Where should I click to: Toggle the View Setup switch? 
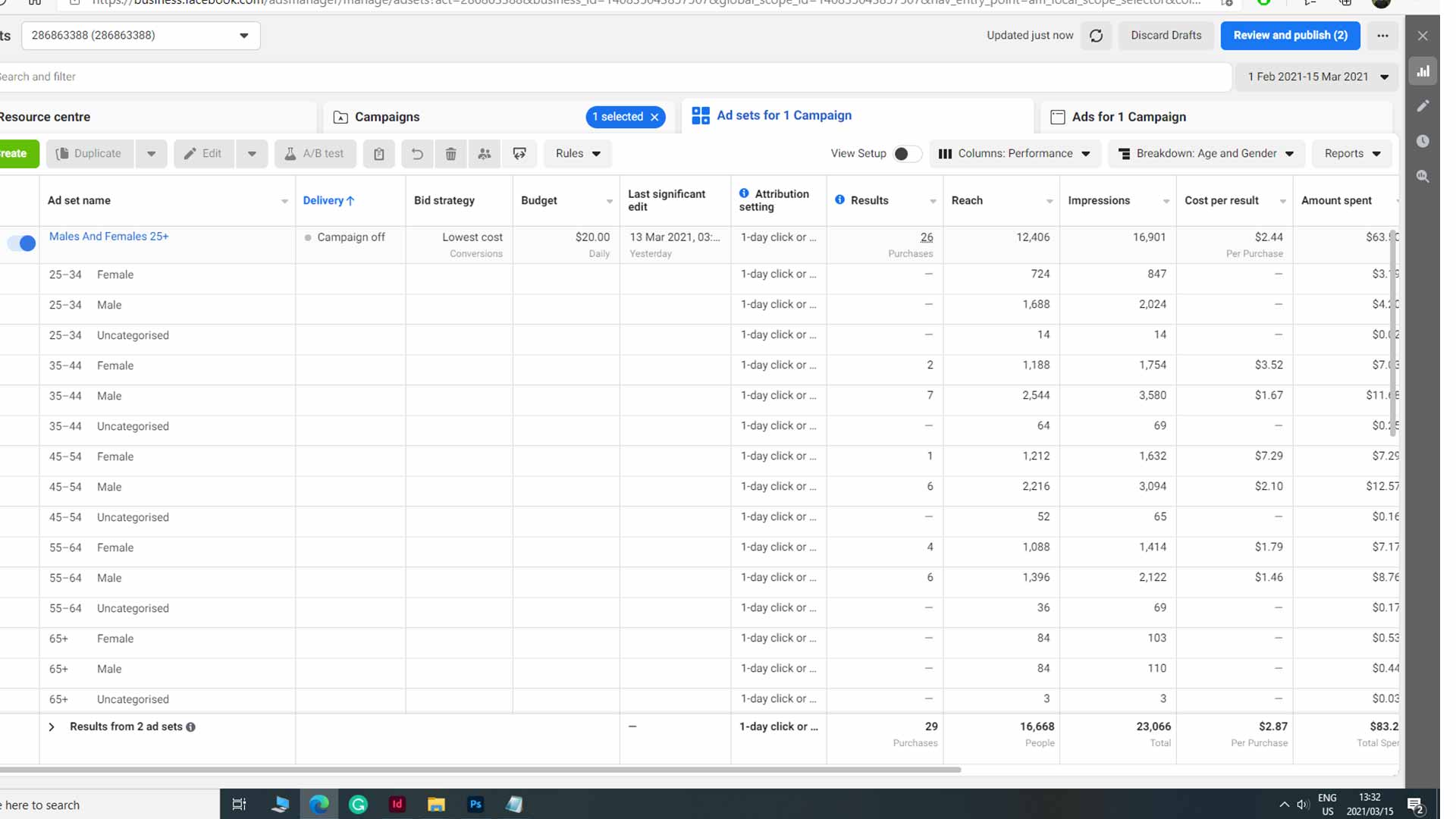click(x=906, y=154)
